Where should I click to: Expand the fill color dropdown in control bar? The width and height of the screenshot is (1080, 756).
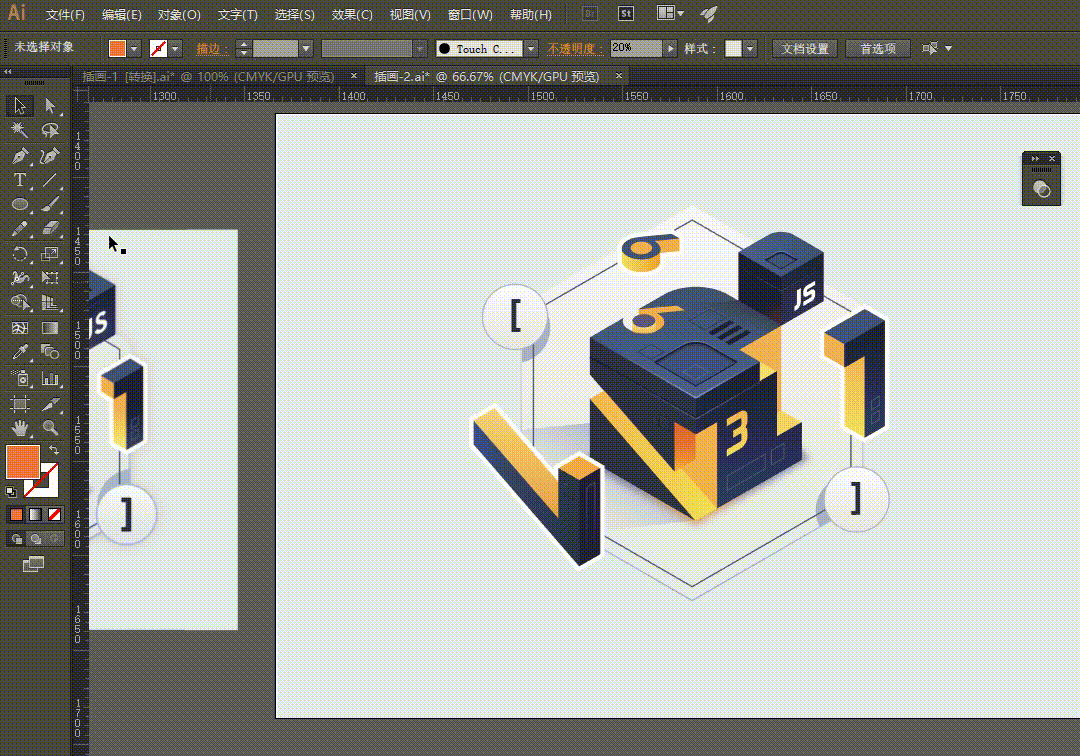pos(134,49)
